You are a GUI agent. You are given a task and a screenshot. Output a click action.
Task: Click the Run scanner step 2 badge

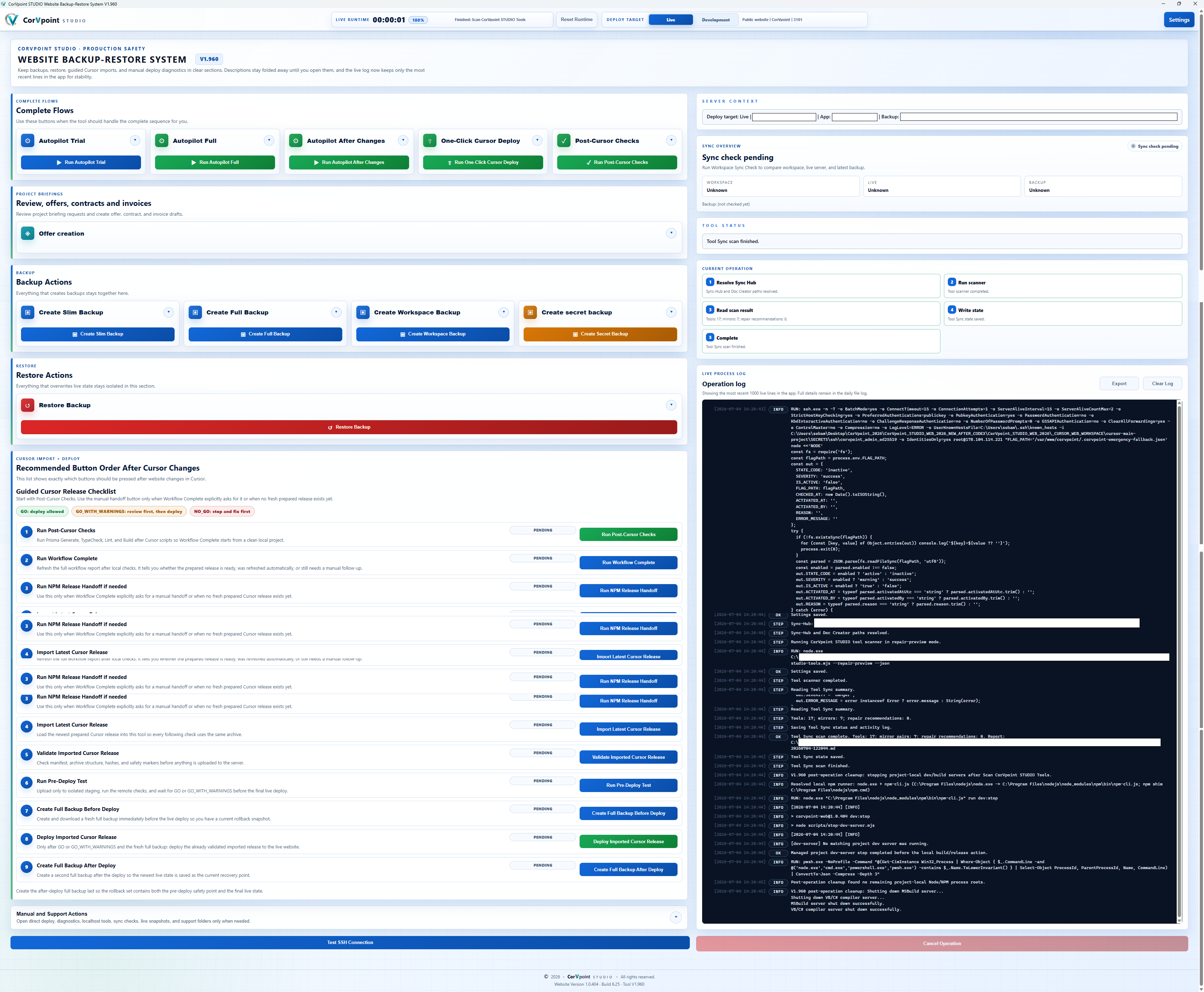(952, 282)
